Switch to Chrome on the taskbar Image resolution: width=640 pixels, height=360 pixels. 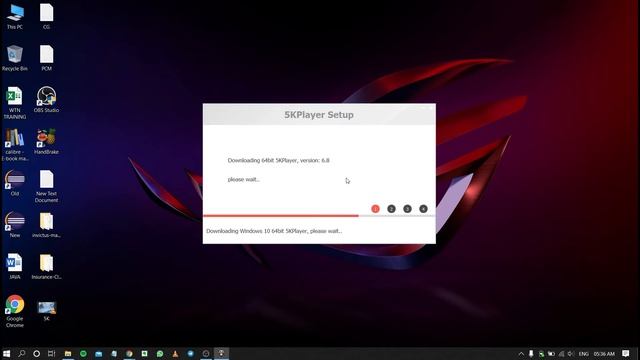click(x=129, y=353)
